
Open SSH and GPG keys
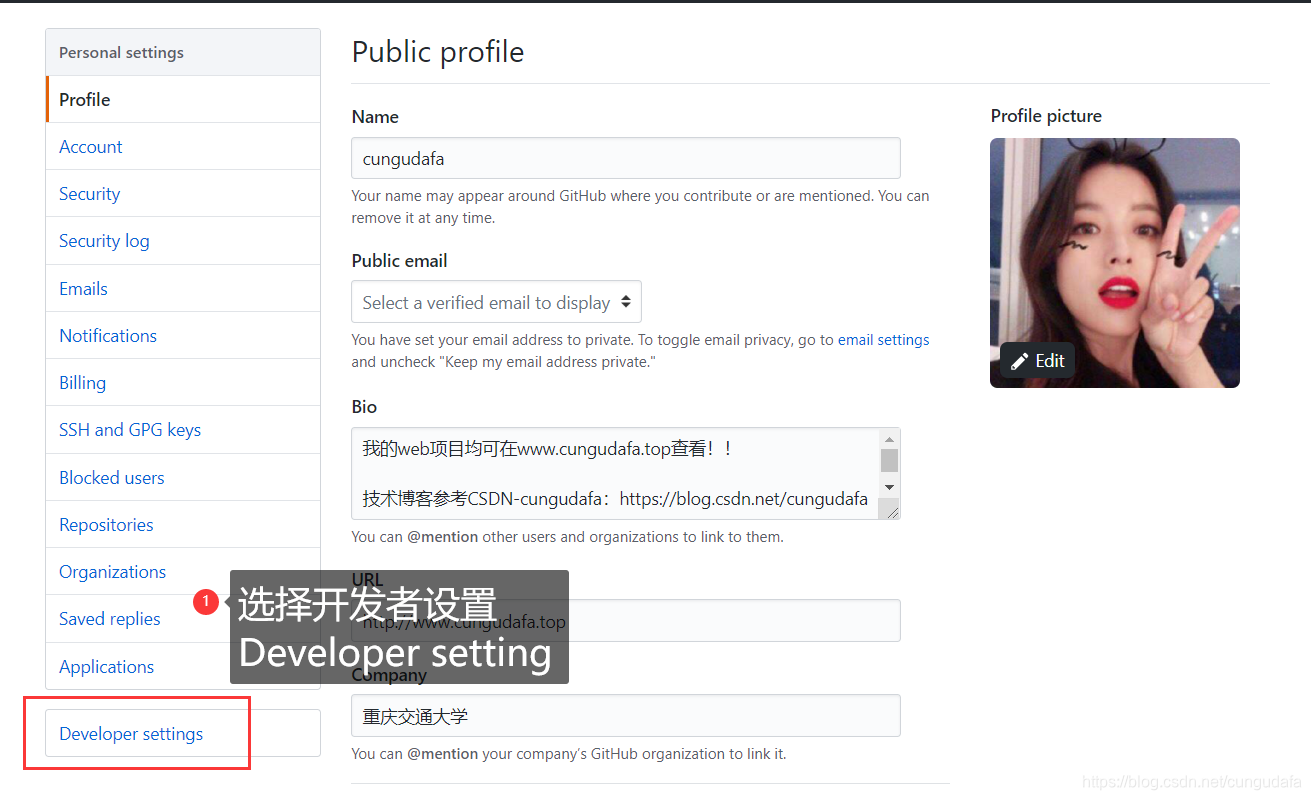coord(183,430)
